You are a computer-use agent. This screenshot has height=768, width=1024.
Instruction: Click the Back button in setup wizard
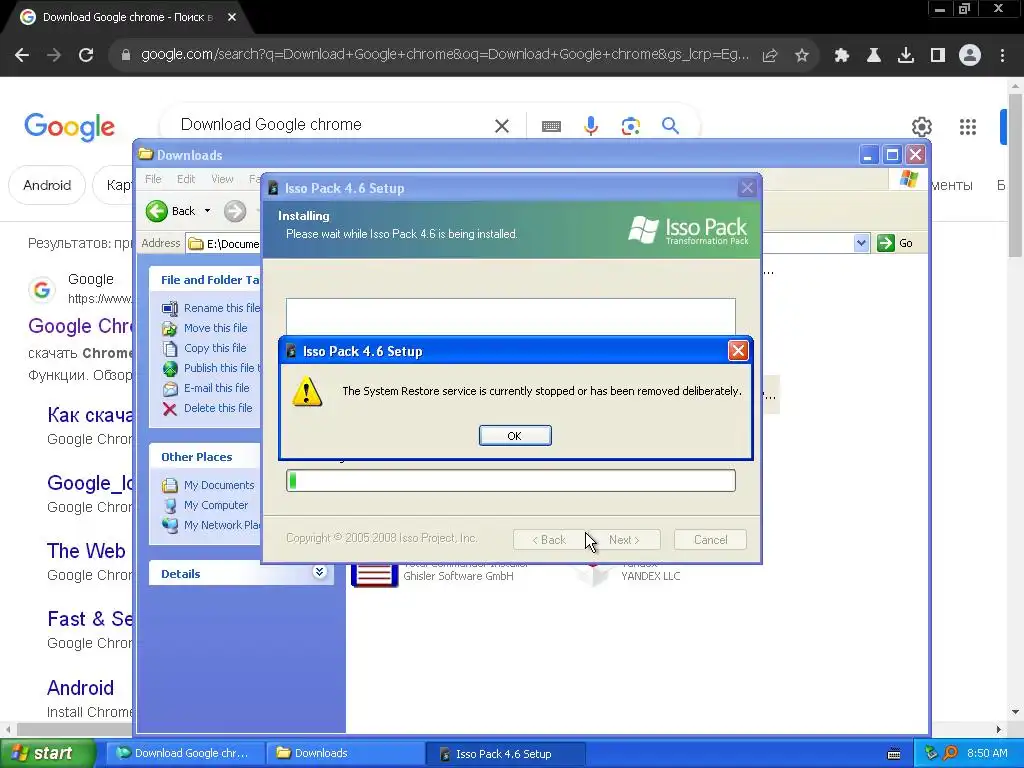pos(549,539)
